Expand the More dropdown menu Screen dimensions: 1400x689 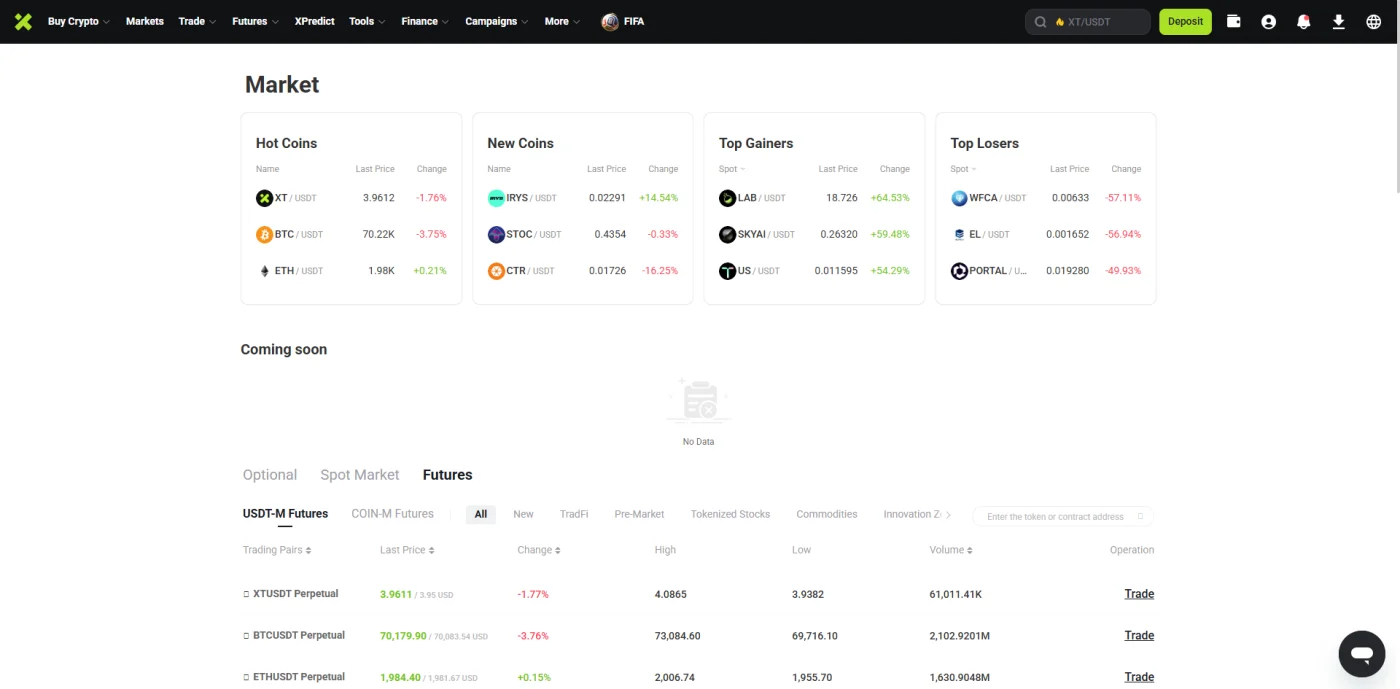coord(562,21)
